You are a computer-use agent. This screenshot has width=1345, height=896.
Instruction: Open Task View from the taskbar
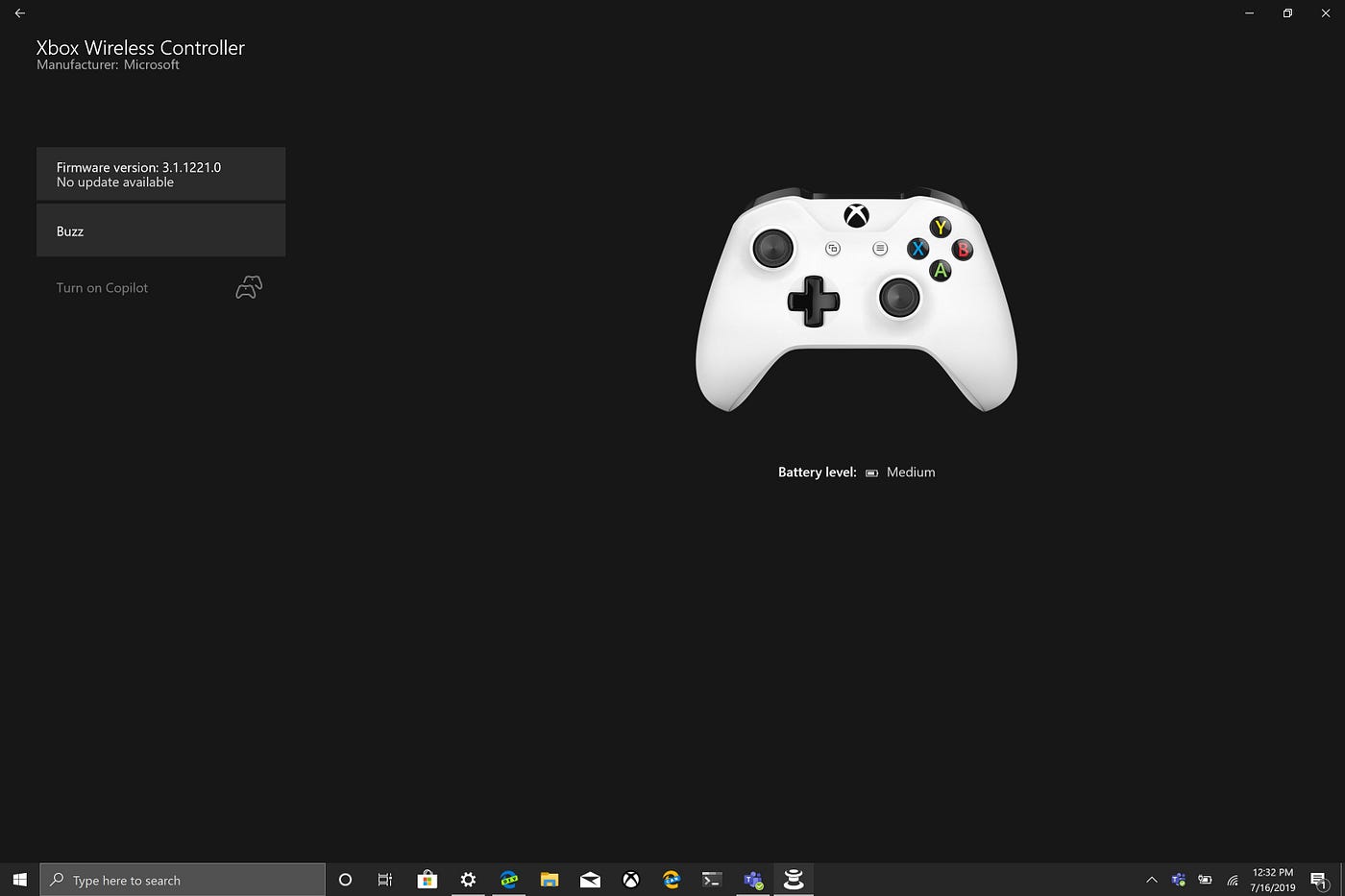pos(384,880)
